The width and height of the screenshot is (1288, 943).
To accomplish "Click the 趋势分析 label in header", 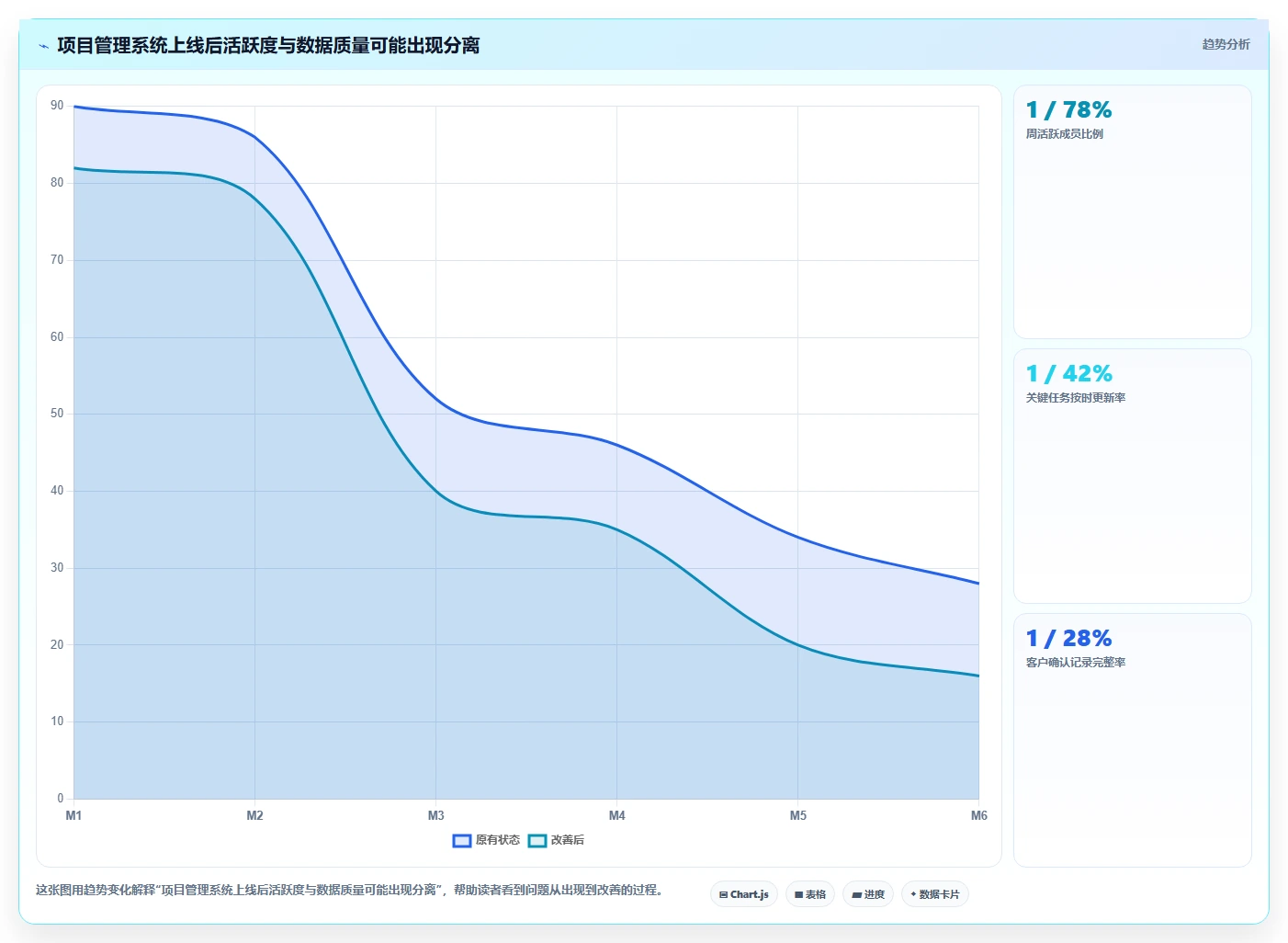I will tap(1226, 44).
